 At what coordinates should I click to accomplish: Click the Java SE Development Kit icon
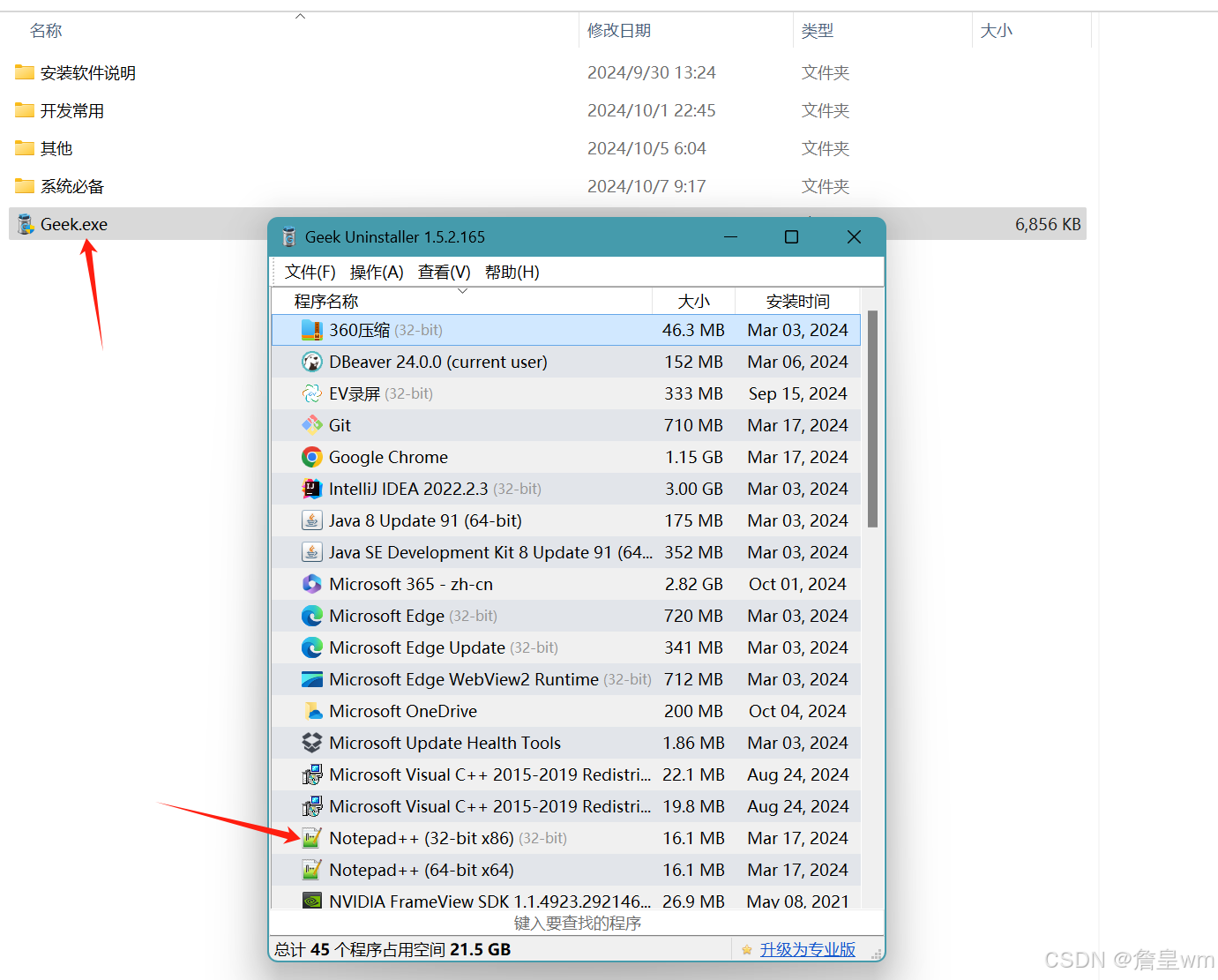point(312,552)
